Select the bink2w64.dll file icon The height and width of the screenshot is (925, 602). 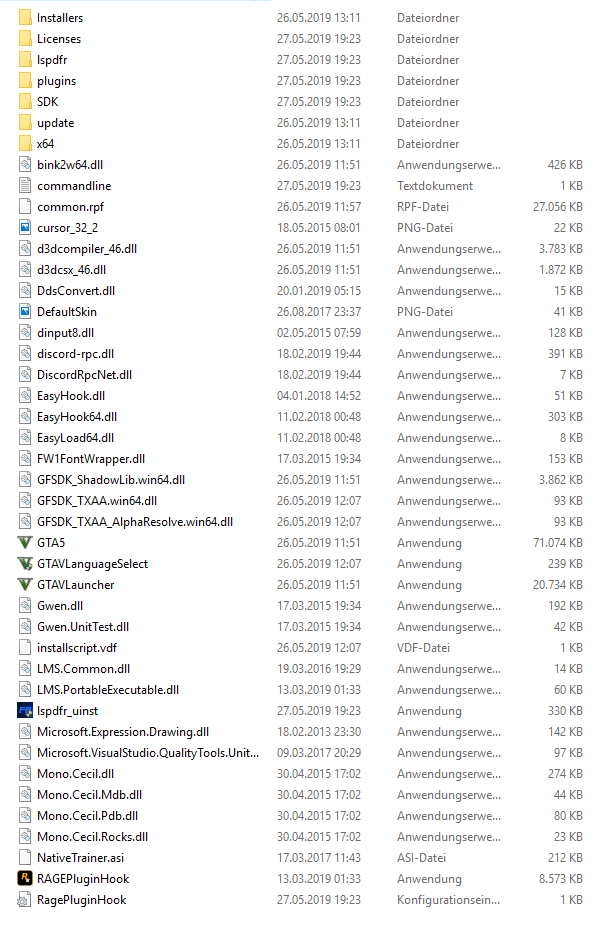[25, 165]
